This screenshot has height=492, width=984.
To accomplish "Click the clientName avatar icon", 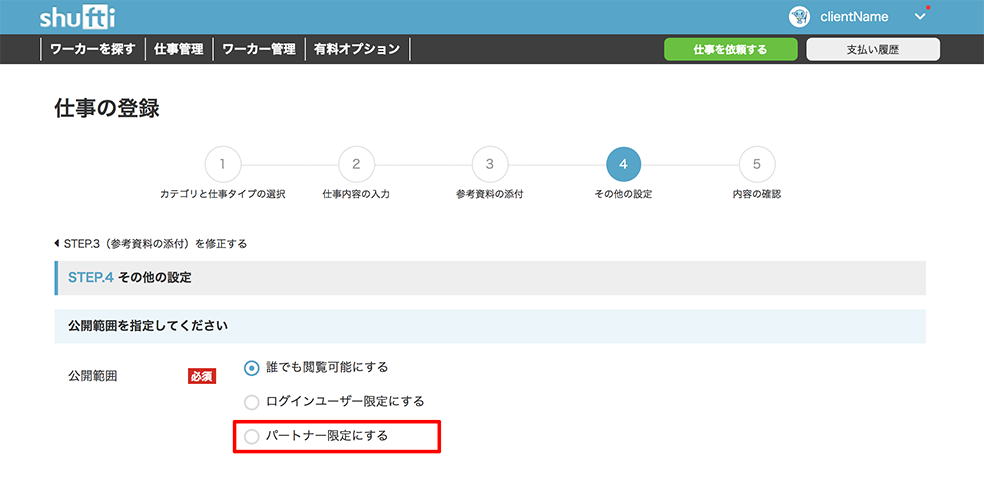I will pos(799,17).
